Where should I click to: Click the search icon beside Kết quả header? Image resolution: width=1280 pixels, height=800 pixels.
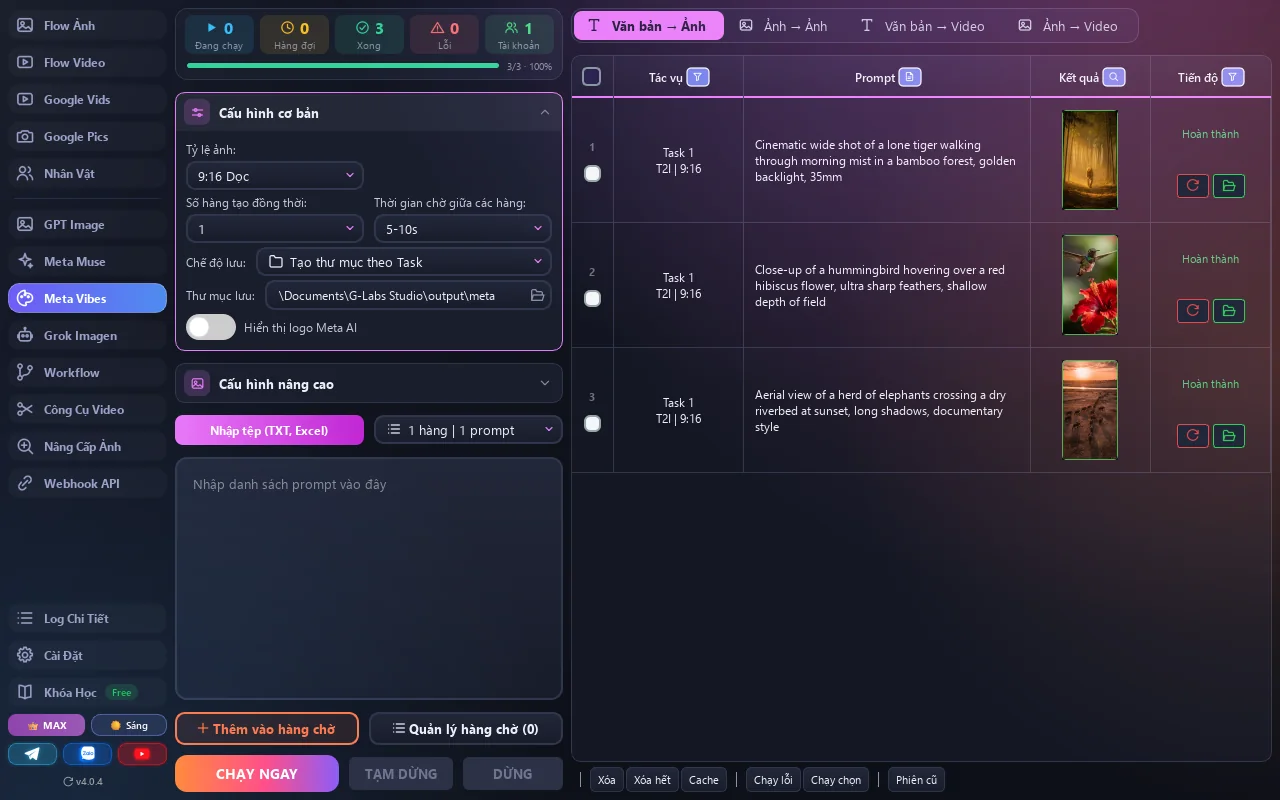tap(1113, 77)
